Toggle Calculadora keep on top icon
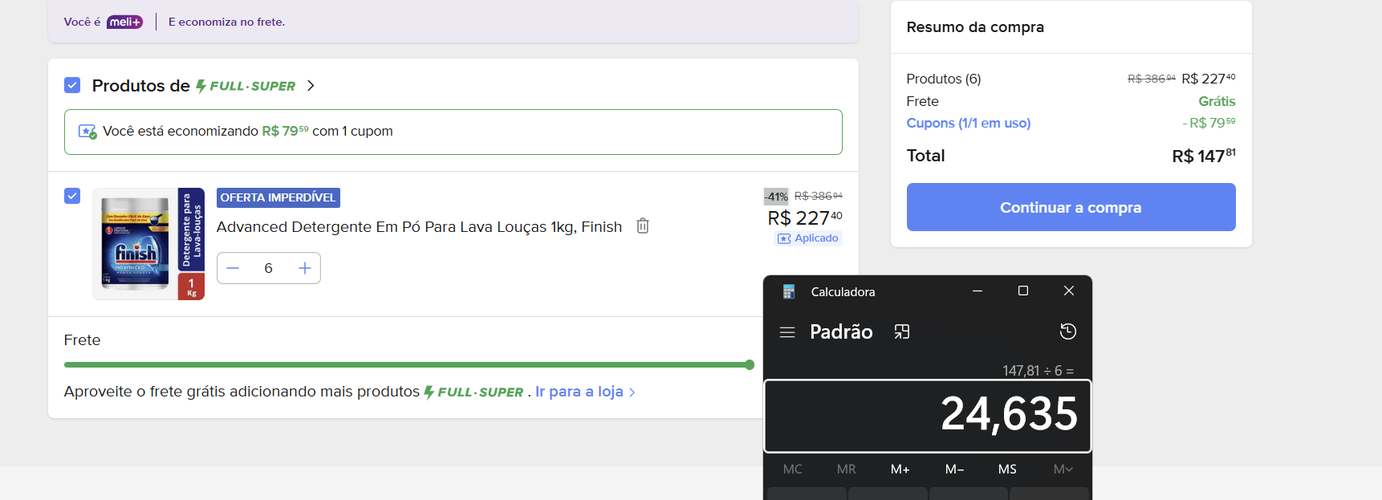The image size is (1382, 500). (x=902, y=332)
